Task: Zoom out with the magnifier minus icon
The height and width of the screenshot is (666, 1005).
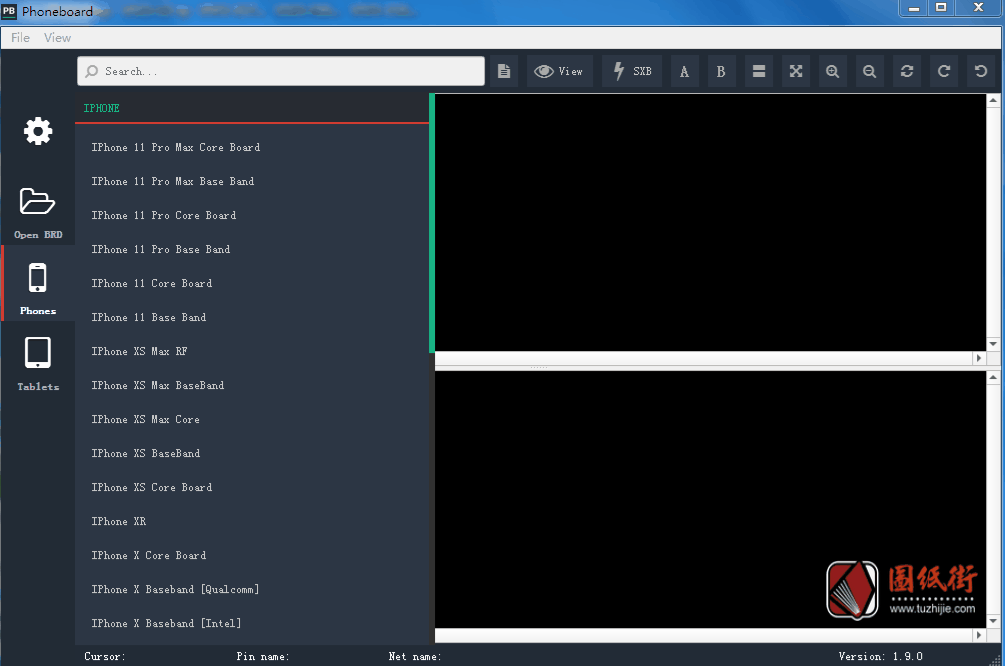Action: 870,71
